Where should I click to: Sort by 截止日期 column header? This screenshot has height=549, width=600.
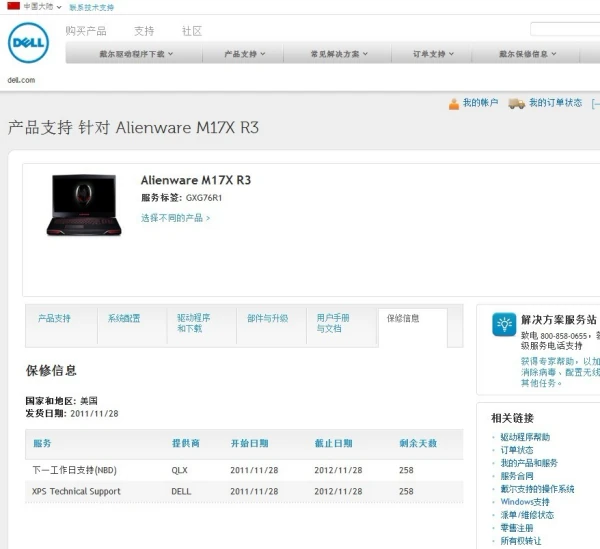click(333, 443)
